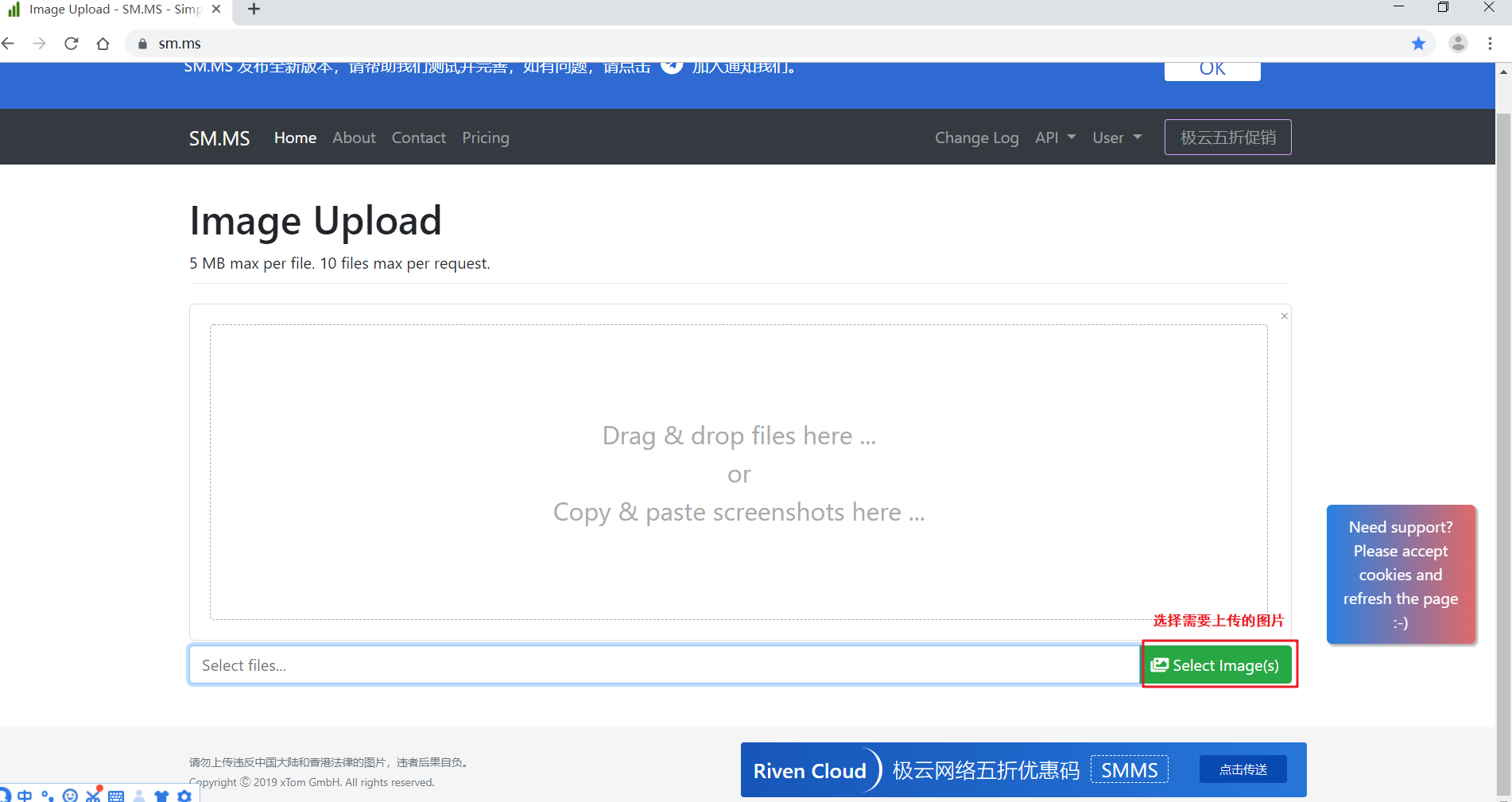Click the scrollbar up arrow

1503,72
